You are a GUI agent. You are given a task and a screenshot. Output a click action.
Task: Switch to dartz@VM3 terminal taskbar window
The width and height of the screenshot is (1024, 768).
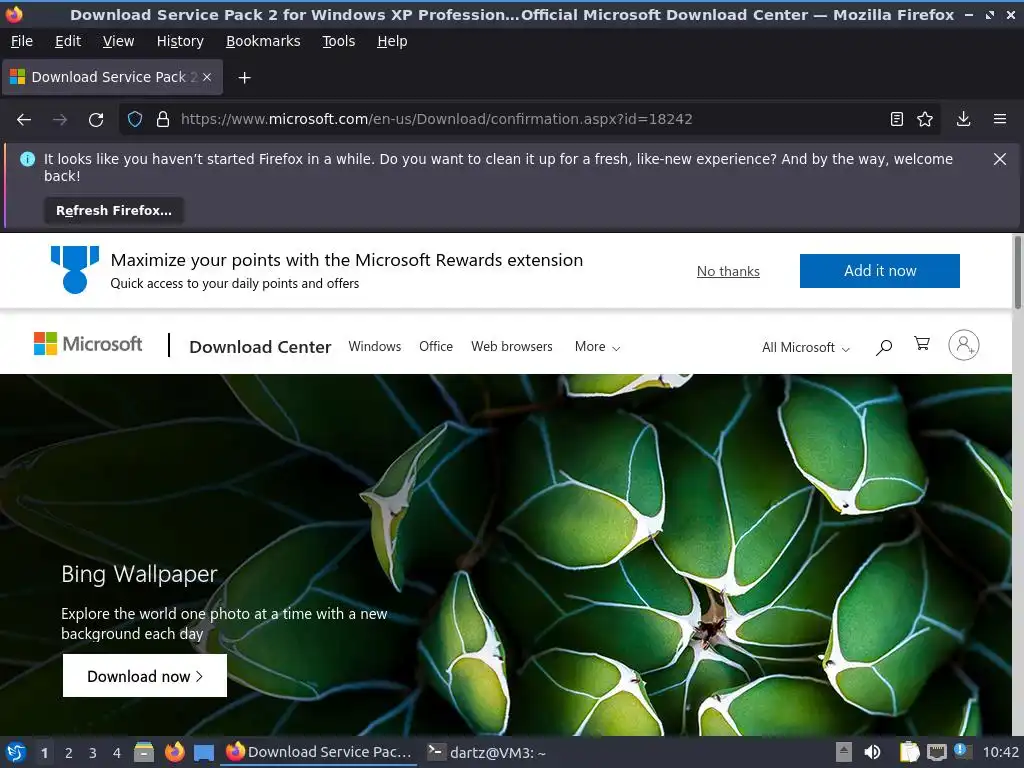coord(487,752)
